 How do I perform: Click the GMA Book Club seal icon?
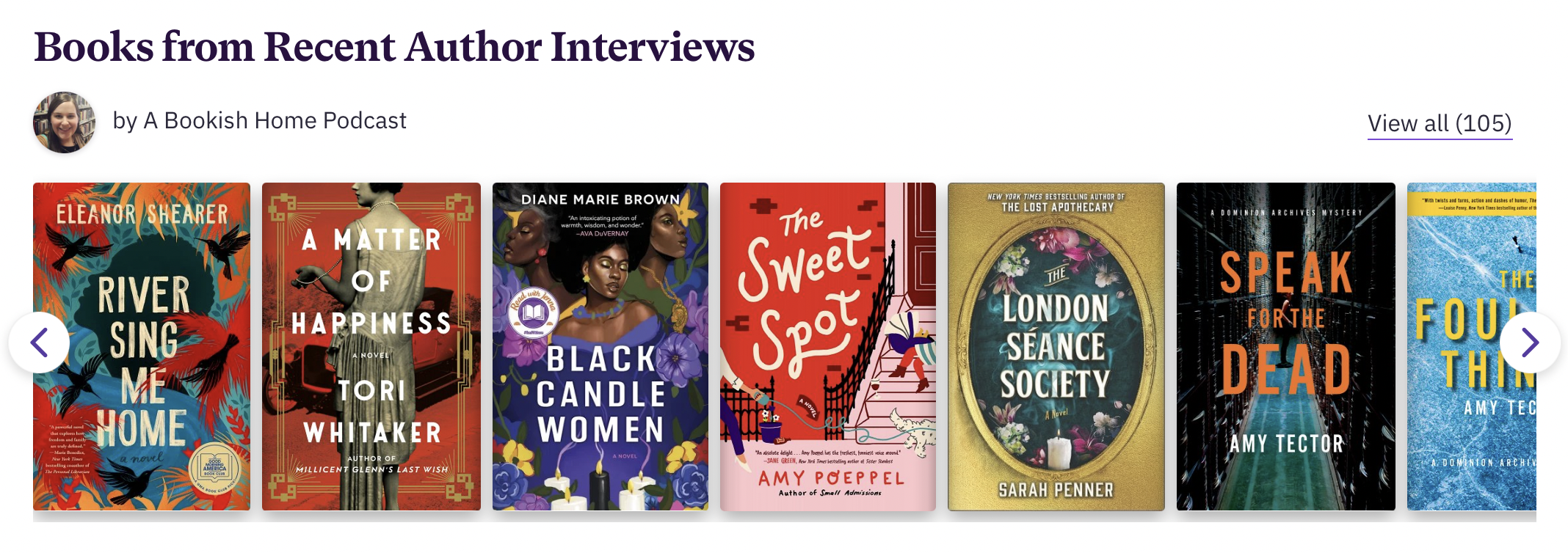[214, 467]
